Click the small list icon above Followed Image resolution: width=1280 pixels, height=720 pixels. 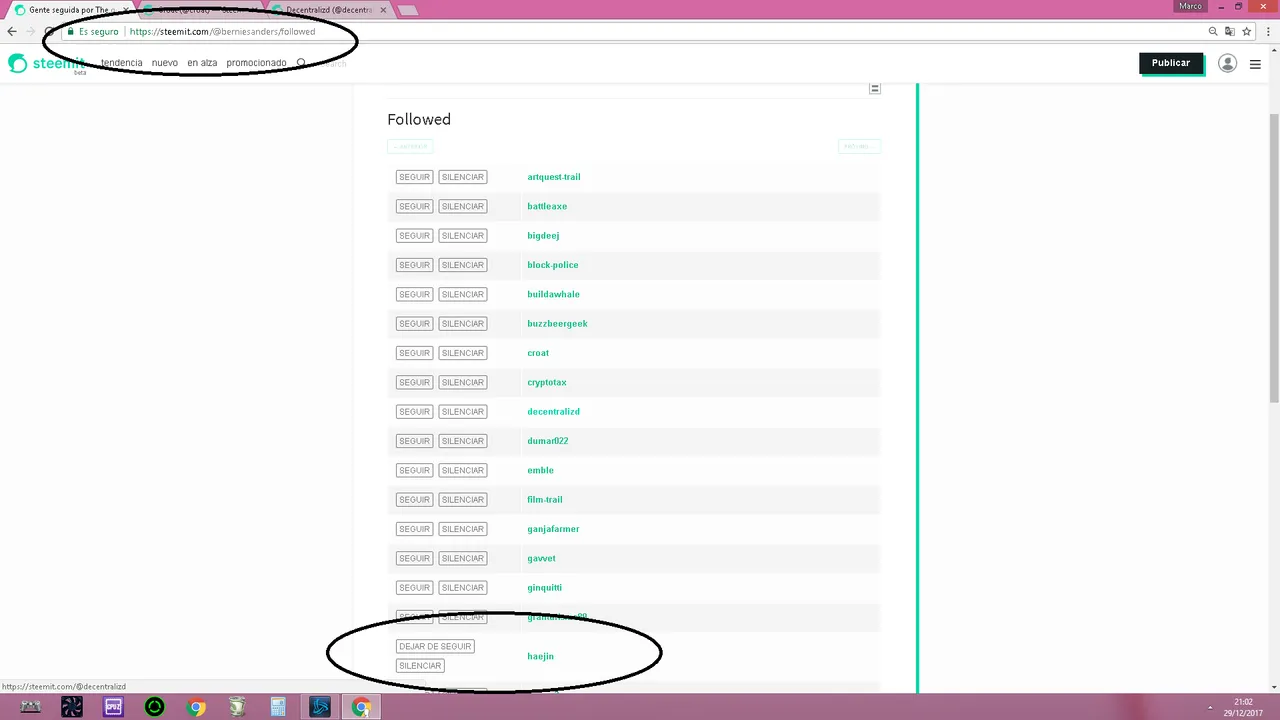click(875, 88)
